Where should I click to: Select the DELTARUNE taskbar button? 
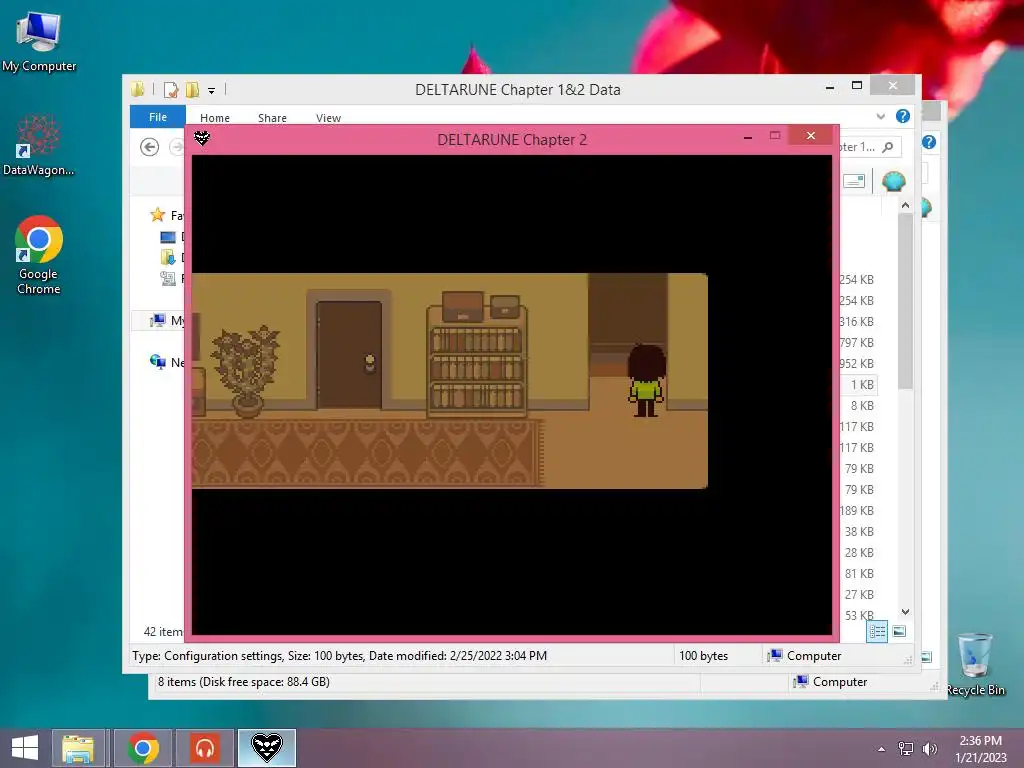(266, 748)
